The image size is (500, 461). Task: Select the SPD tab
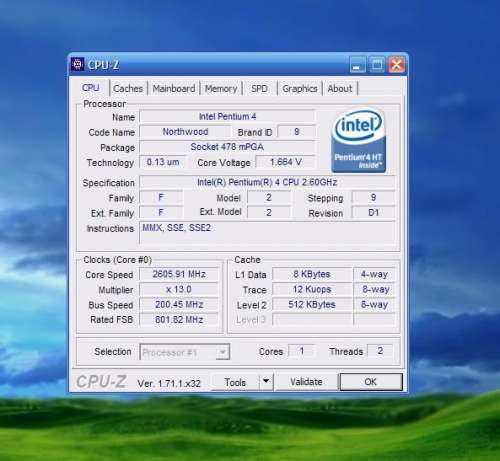(x=259, y=89)
